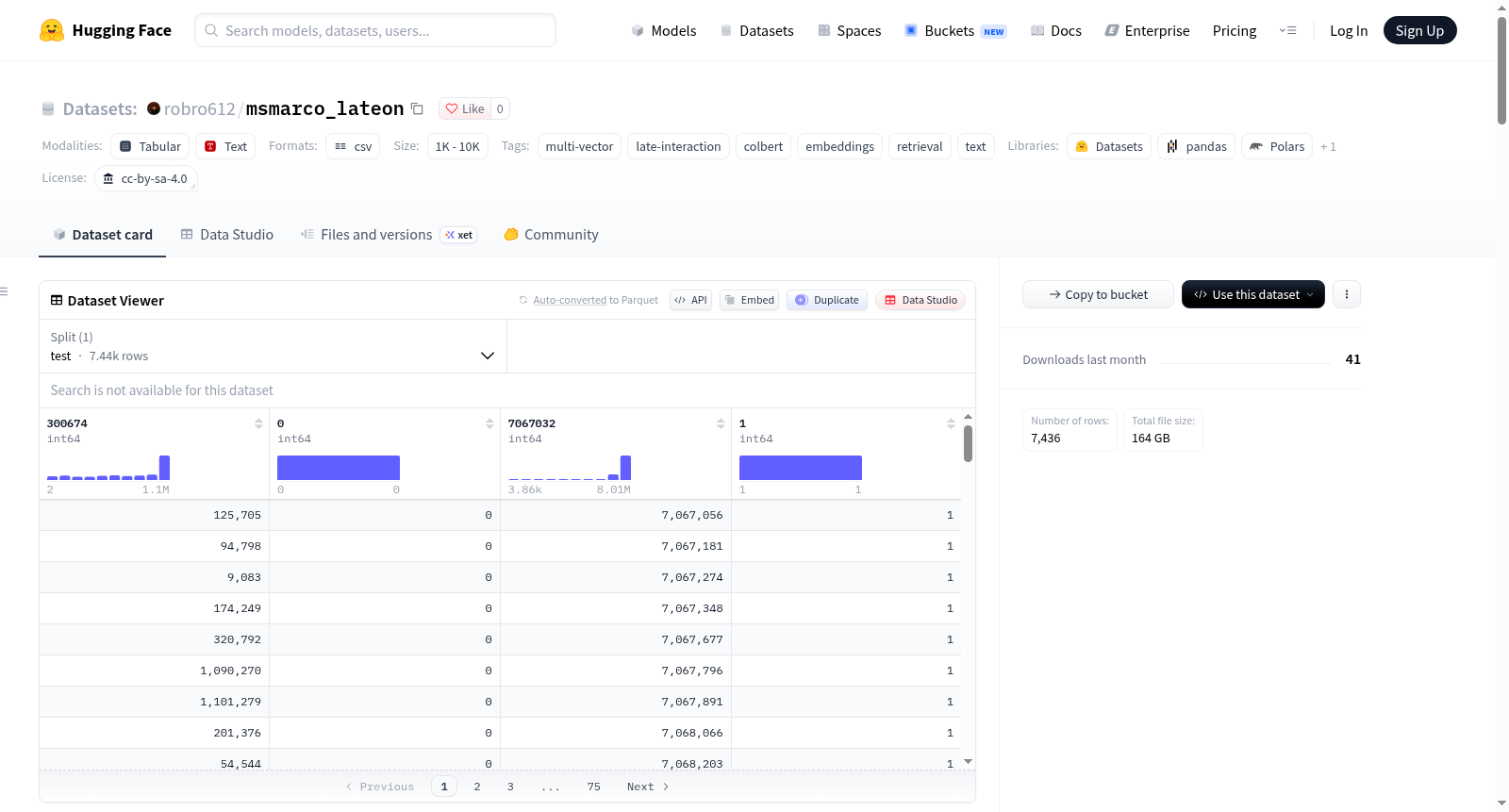Click the robro612 user avatar

(154, 108)
